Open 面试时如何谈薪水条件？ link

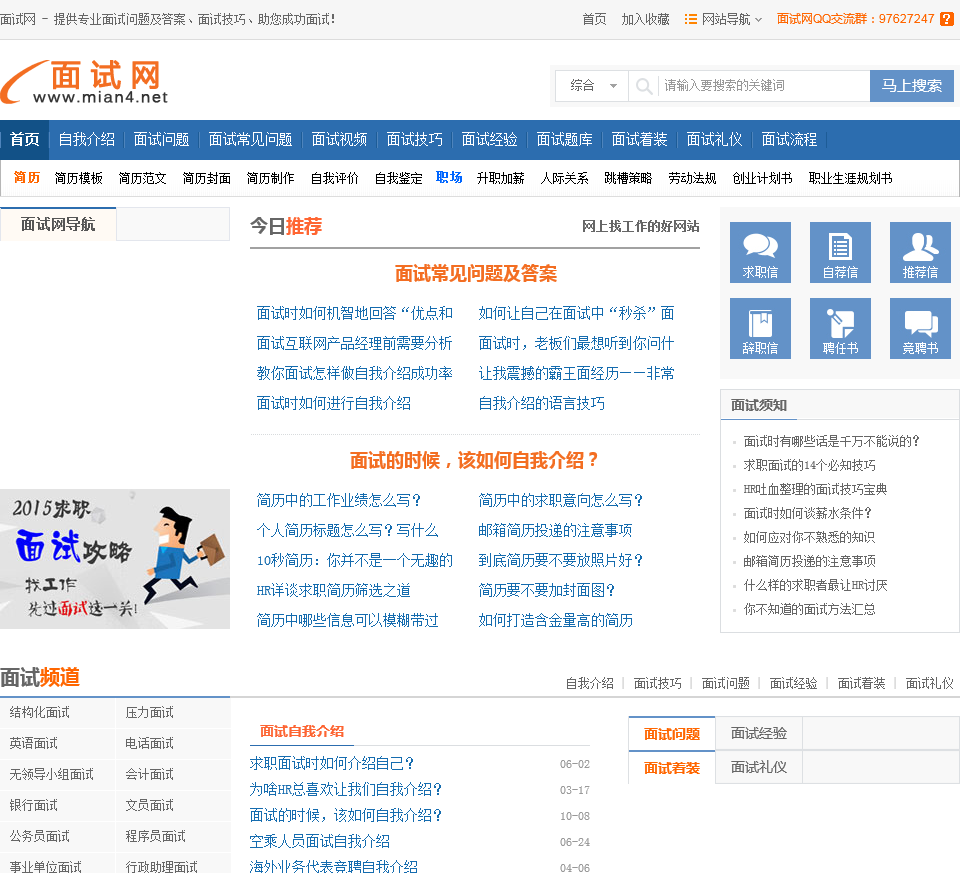pyautogui.click(x=808, y=513)
